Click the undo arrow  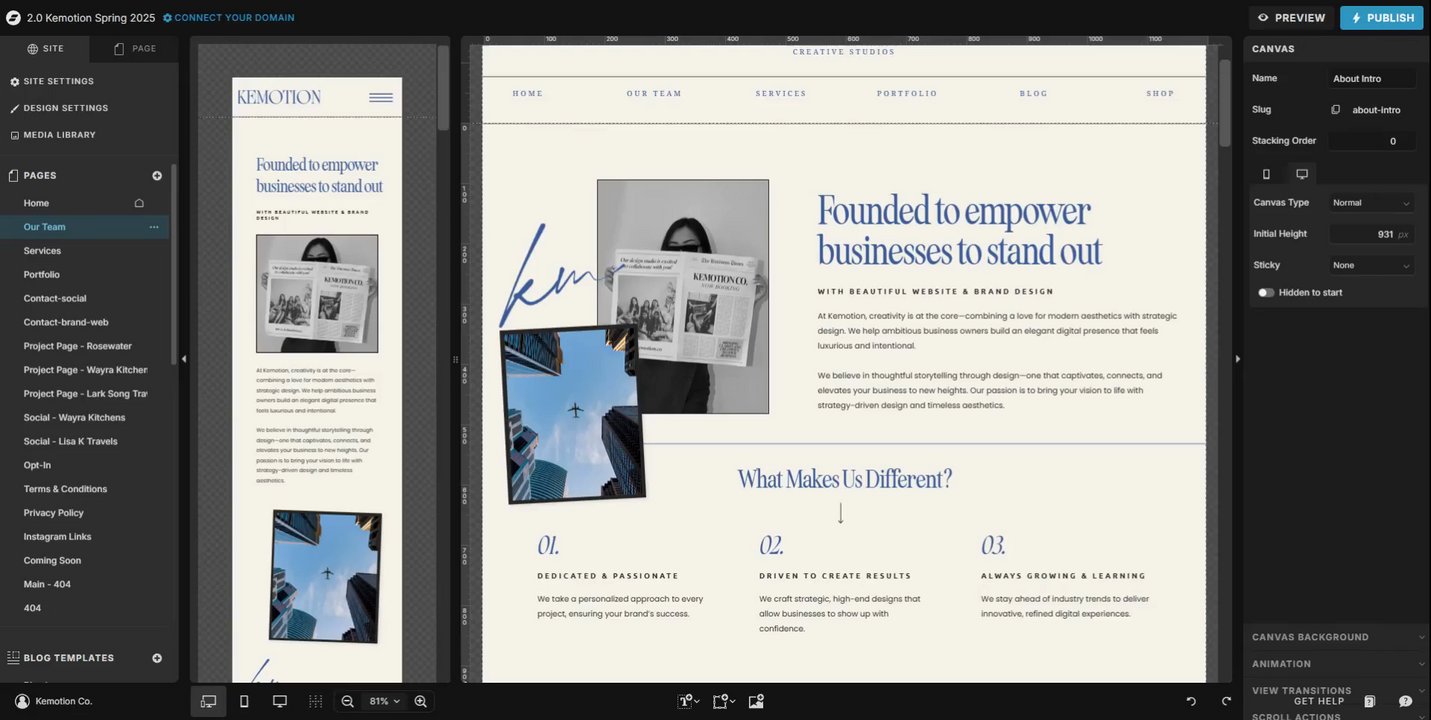(1191, 701)
